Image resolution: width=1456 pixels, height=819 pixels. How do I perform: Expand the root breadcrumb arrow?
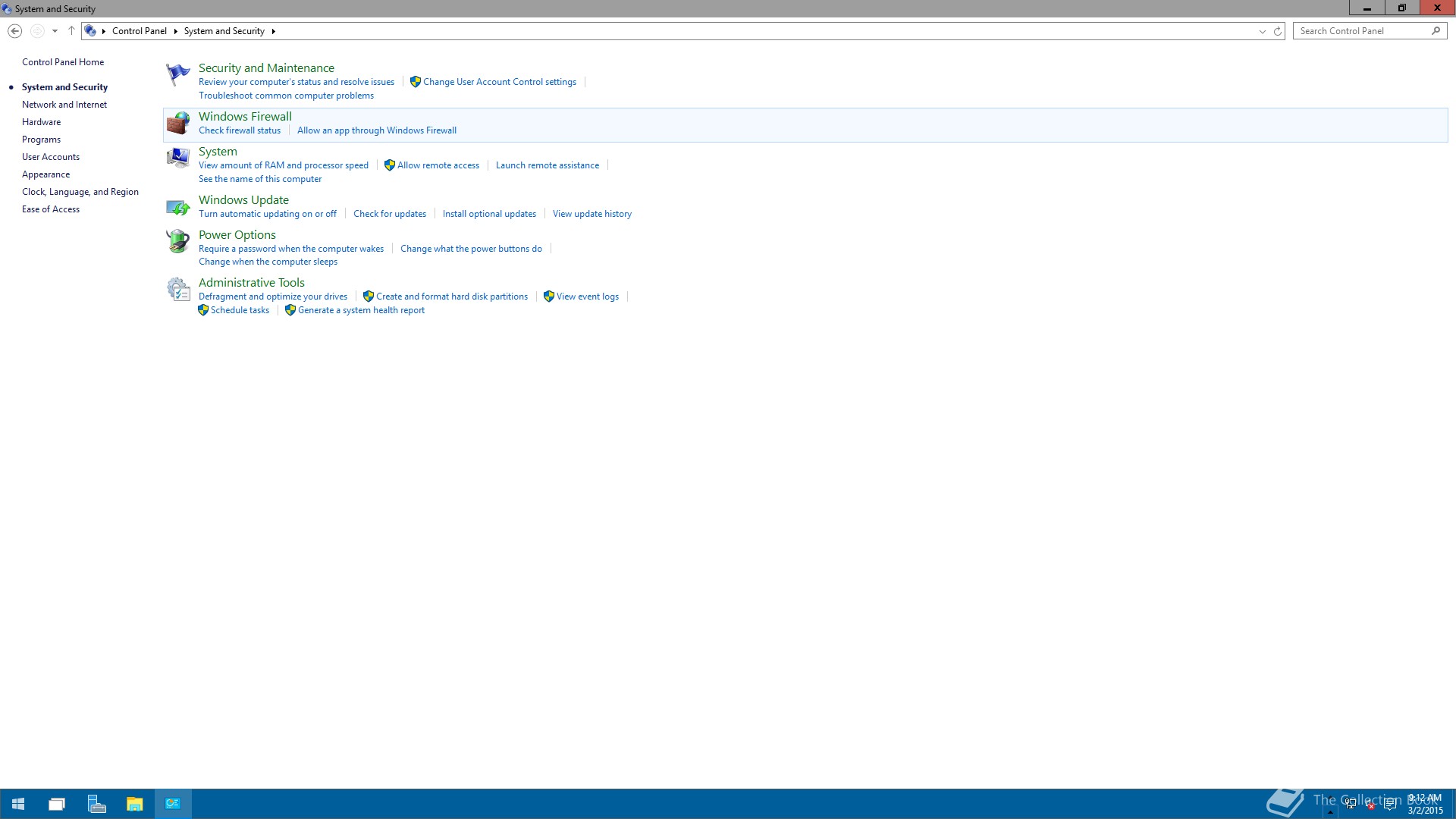[104, 31]
